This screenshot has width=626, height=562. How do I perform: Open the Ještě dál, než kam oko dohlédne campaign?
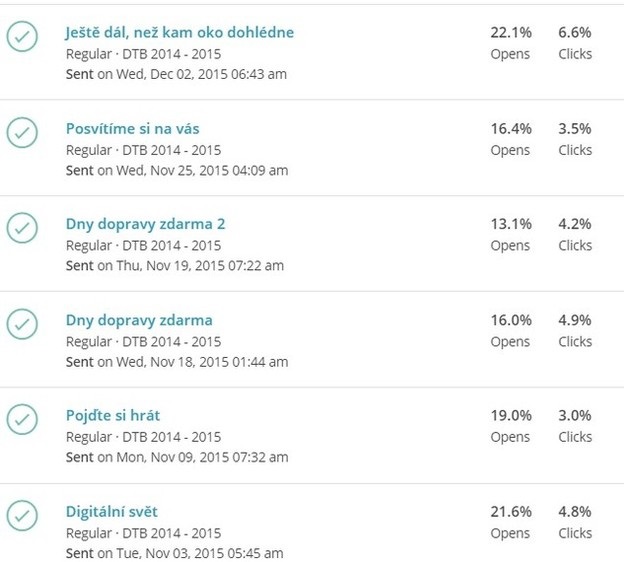[180, 32]
